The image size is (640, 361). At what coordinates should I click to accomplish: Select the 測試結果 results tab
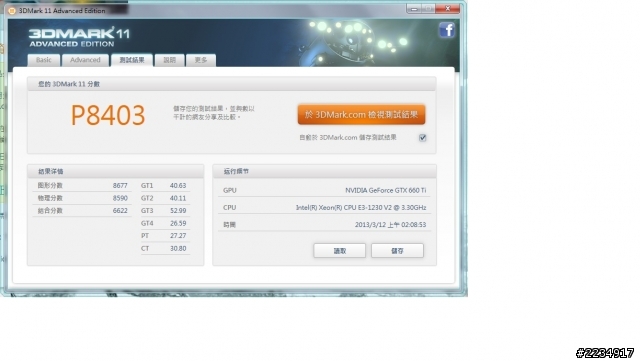[x=132, y=60]
